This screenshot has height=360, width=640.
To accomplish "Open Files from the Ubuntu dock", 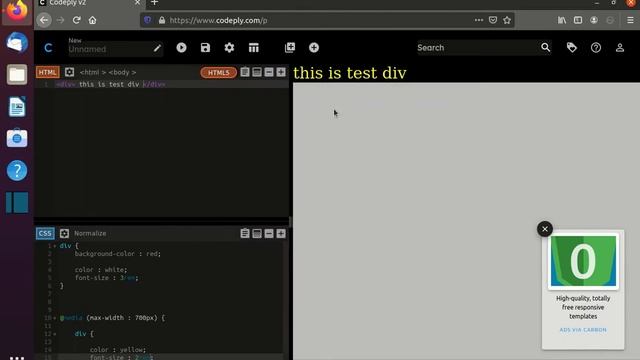I will pos(17,75).
